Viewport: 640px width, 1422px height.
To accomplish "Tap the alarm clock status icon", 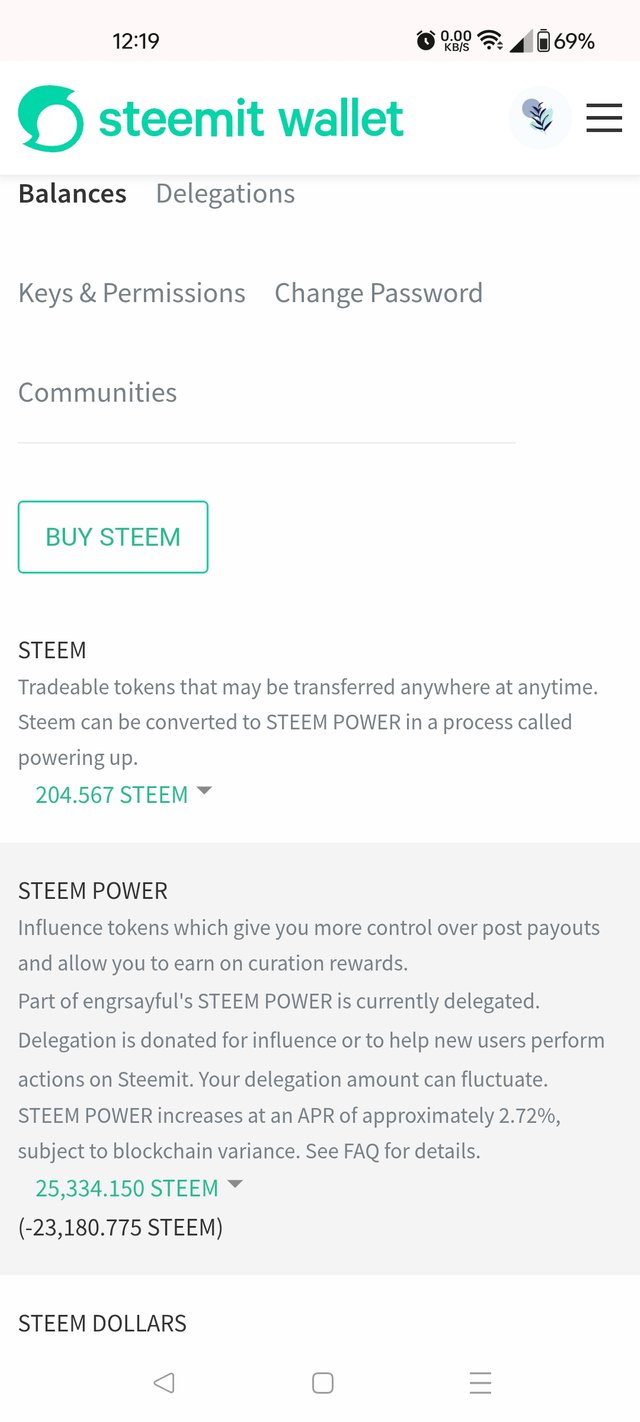I will pyautogui.click(x=426, y=41).
